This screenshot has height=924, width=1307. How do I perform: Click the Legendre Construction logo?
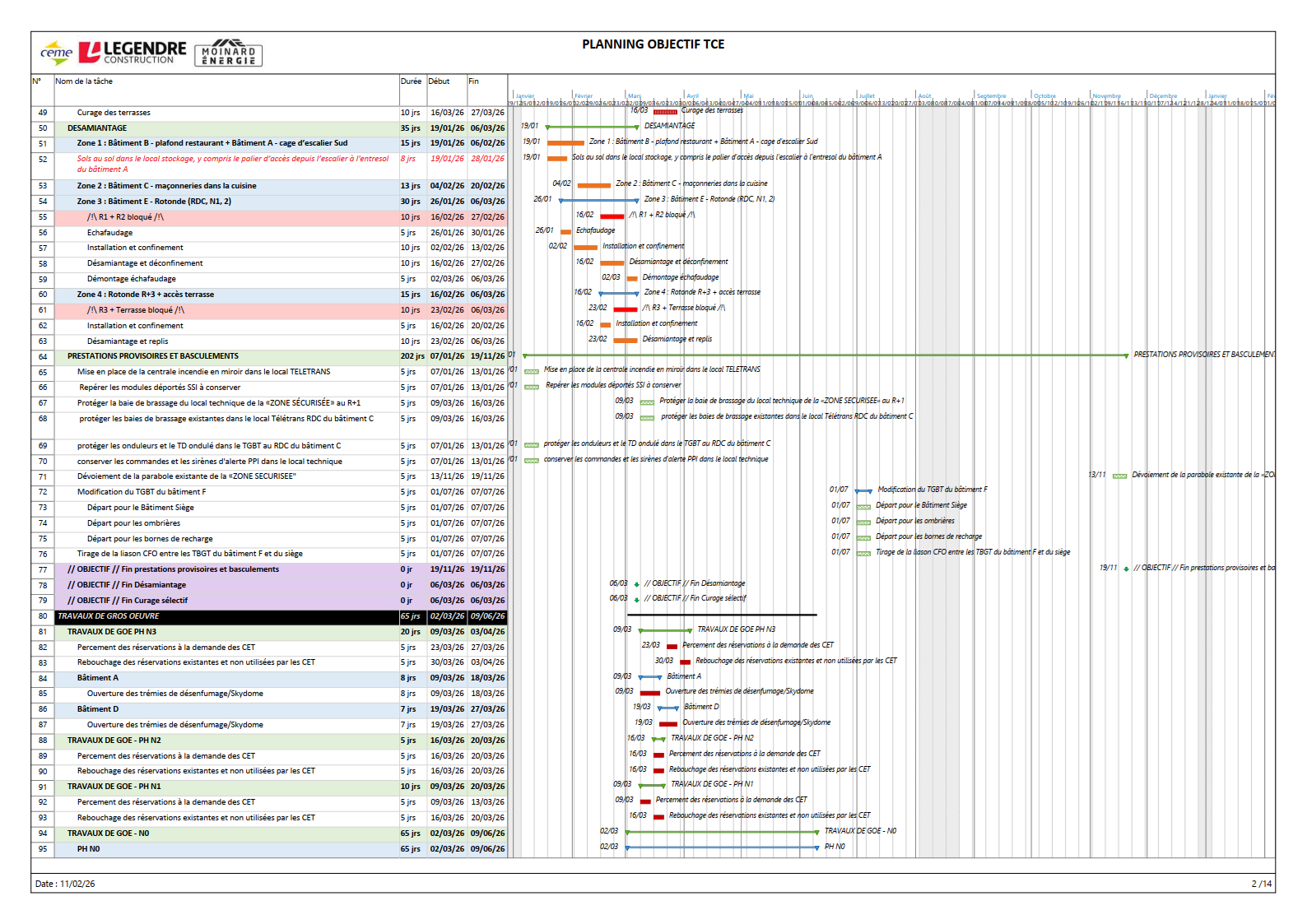pos(133,53)
